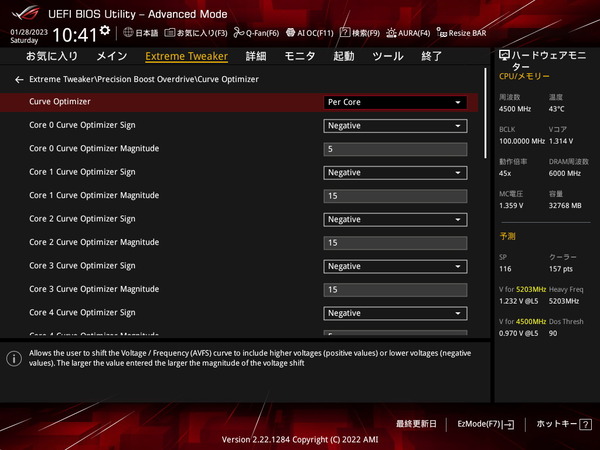Switch to the メイン tab
The image size is (600, 450).
click(x=111, y=57)
